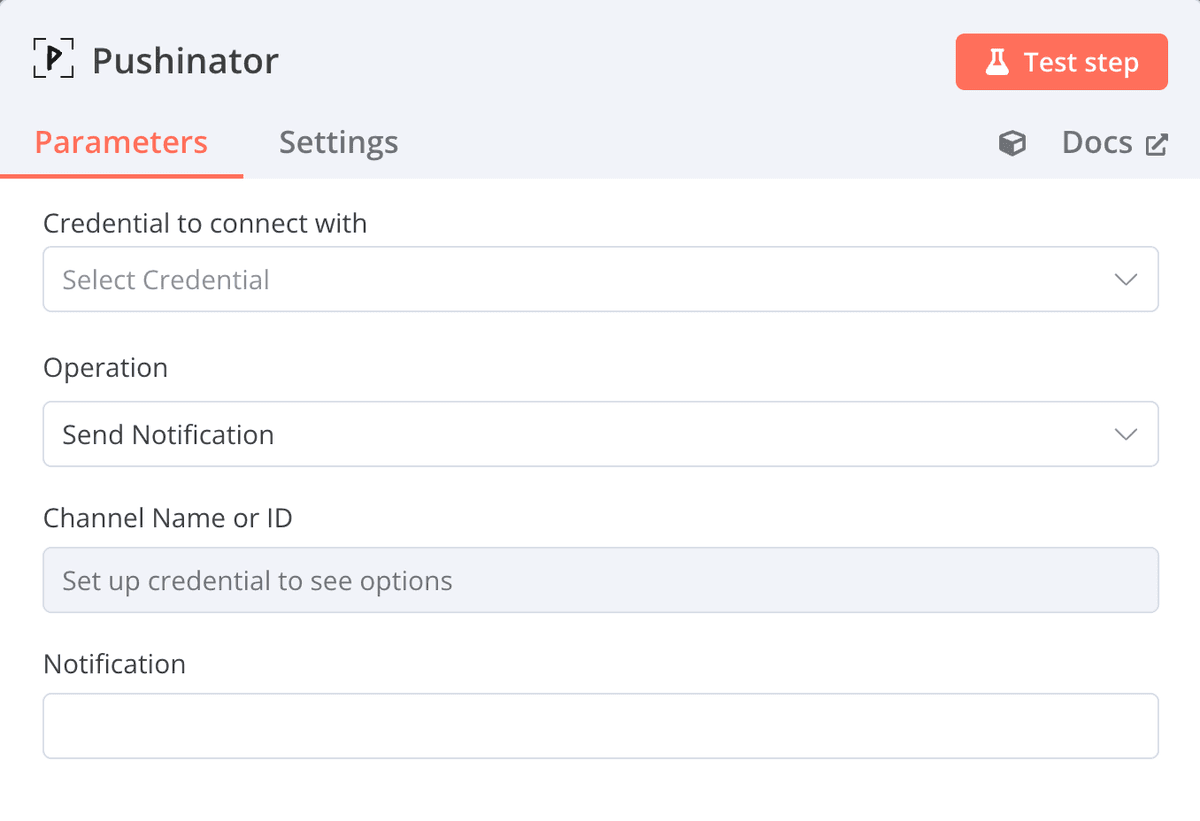Click the external-link icon beside Docs

pyautogui.click(x=1157, y=143)
